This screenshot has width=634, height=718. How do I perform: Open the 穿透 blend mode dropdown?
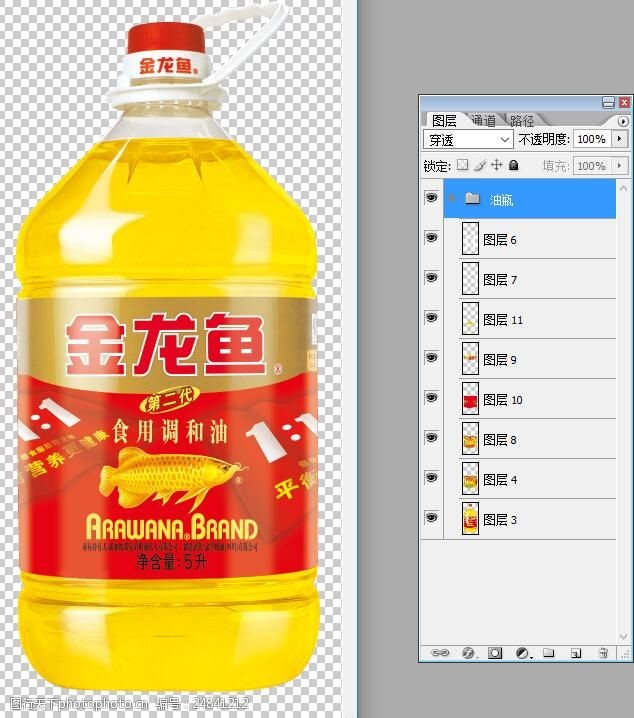(x=468, y=140)
